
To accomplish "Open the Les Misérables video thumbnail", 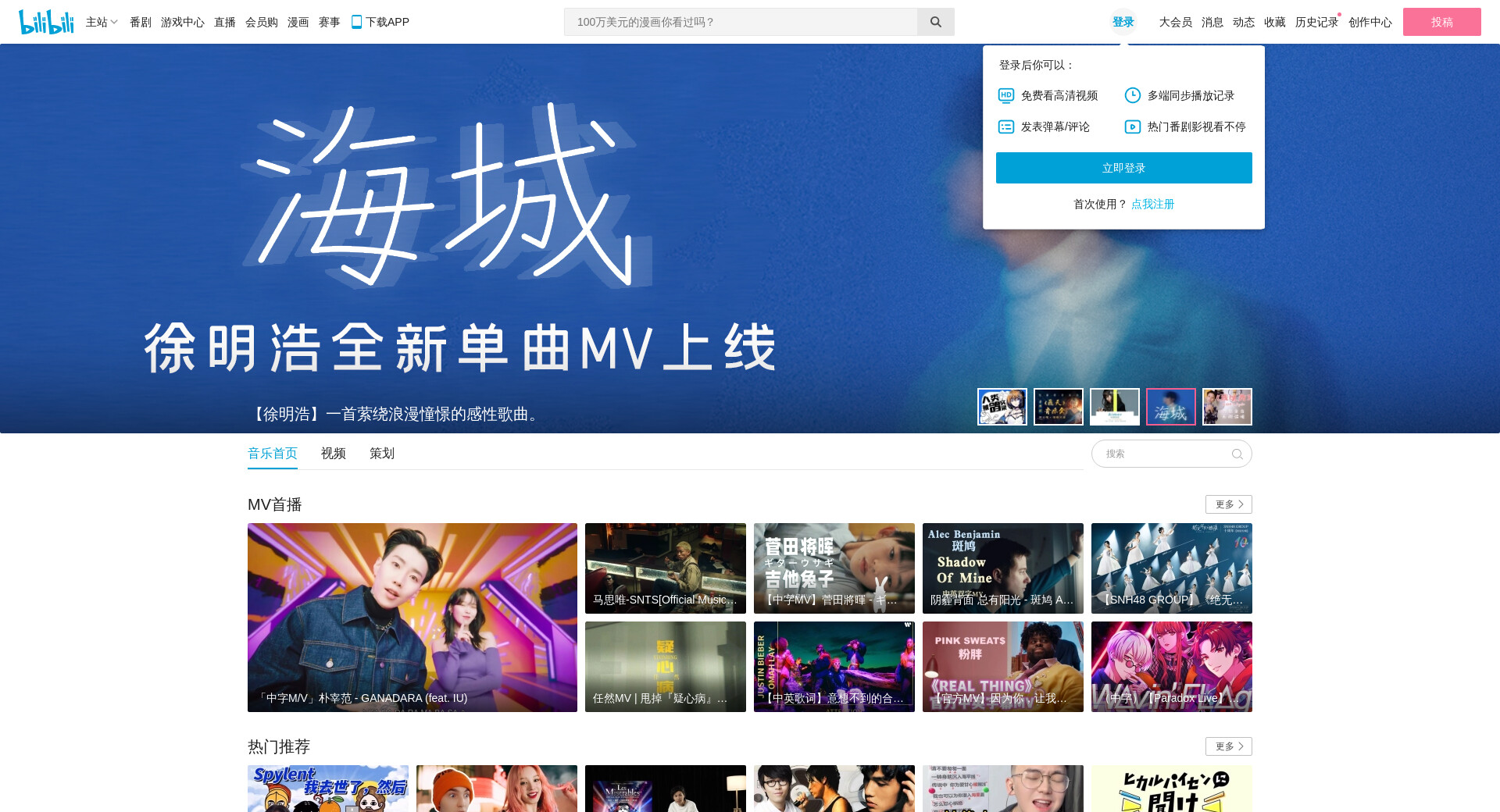I will [666, 789].
